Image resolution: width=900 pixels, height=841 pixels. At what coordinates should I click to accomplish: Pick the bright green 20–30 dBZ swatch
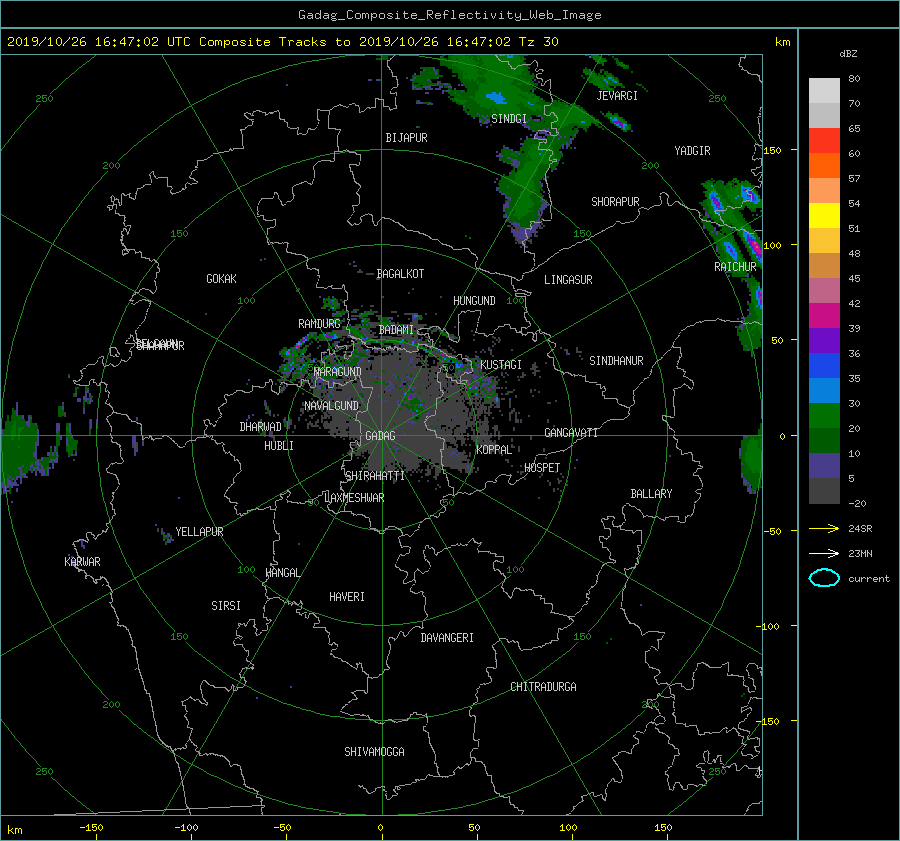pyautogui.click(x=824, y=415)
